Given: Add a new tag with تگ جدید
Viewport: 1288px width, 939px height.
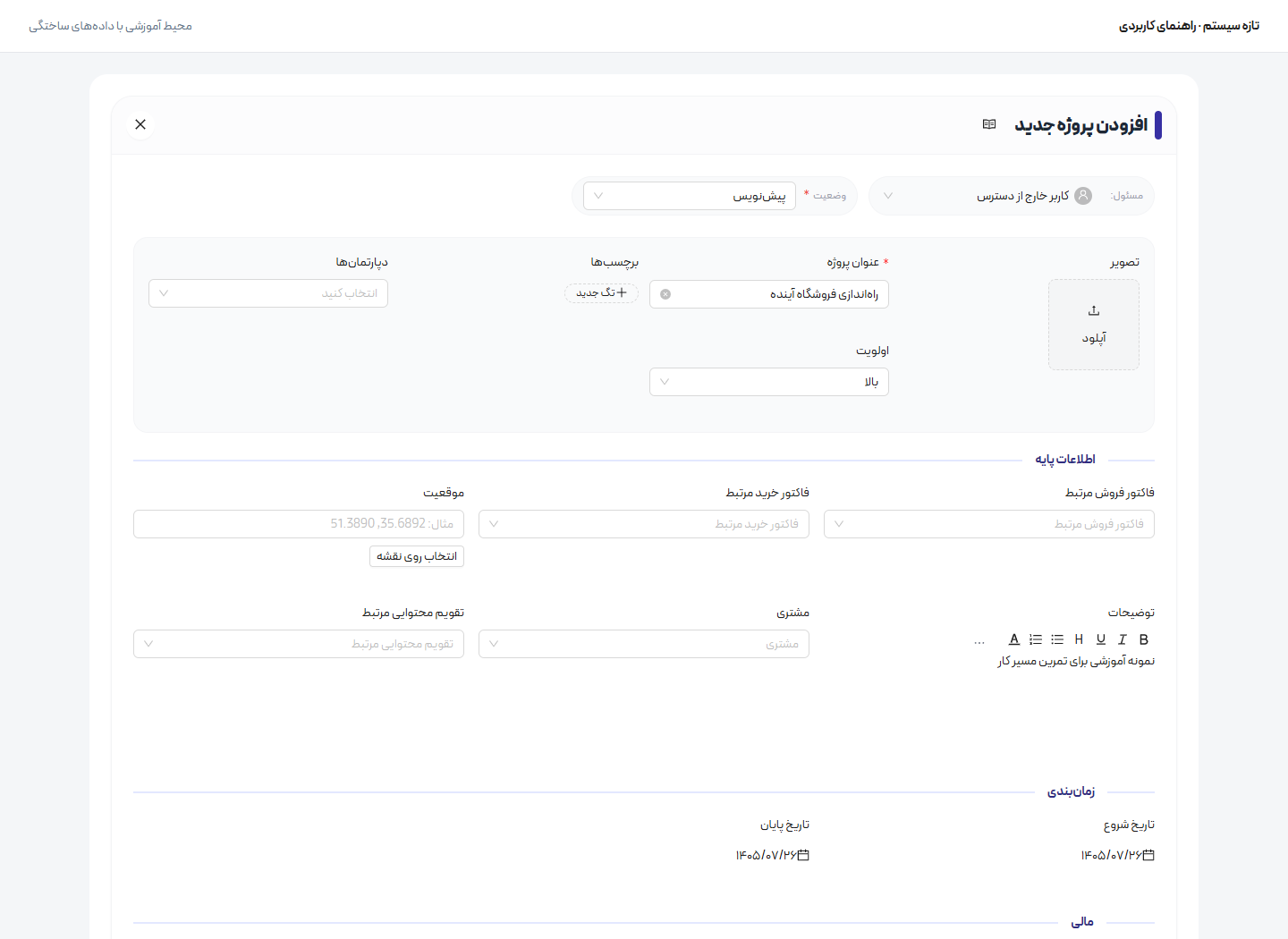Looking at the screenshot, I should pos(601,292).
